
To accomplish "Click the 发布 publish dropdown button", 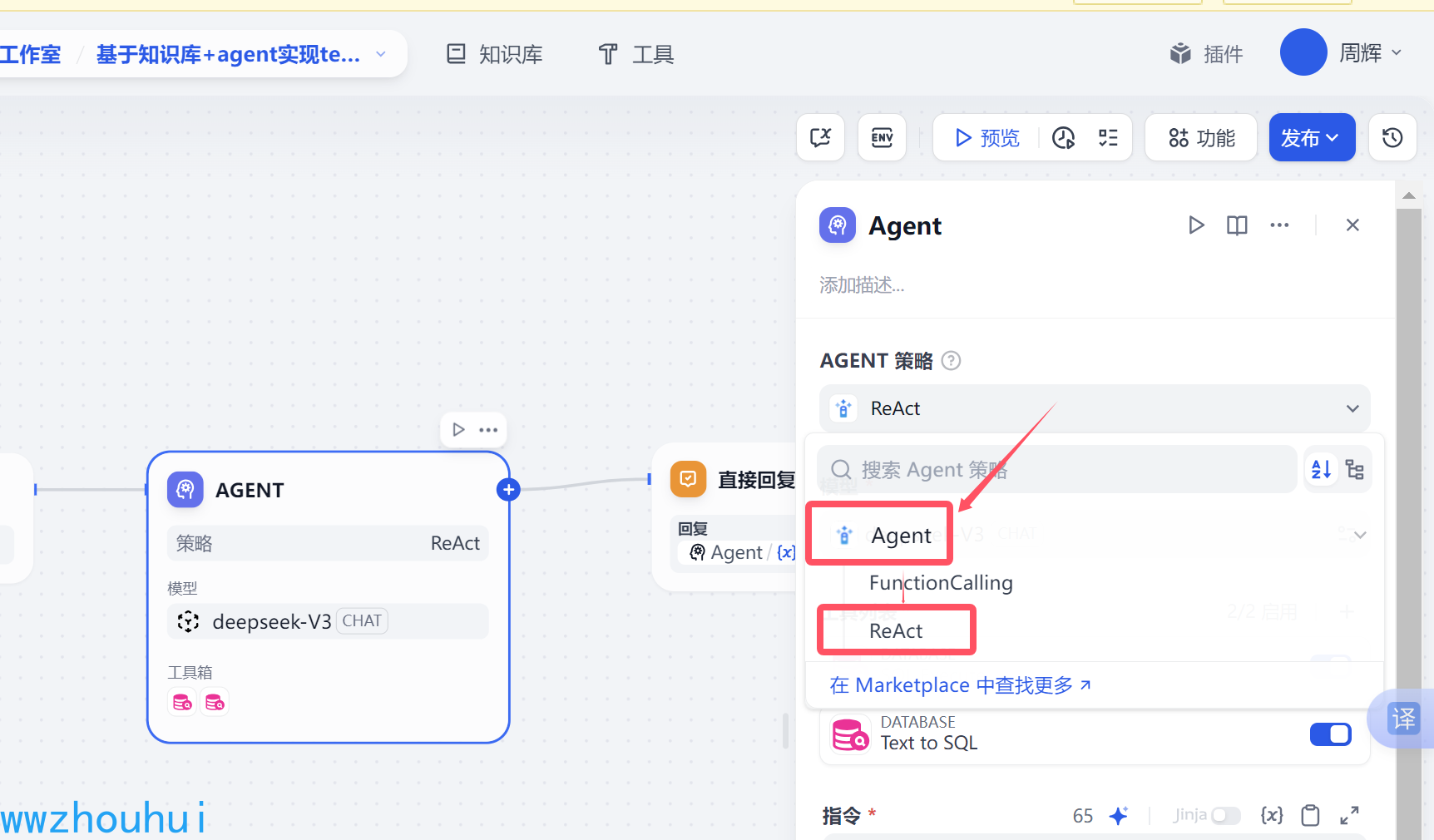I will pyautogui.click(x=1312, y=137).
